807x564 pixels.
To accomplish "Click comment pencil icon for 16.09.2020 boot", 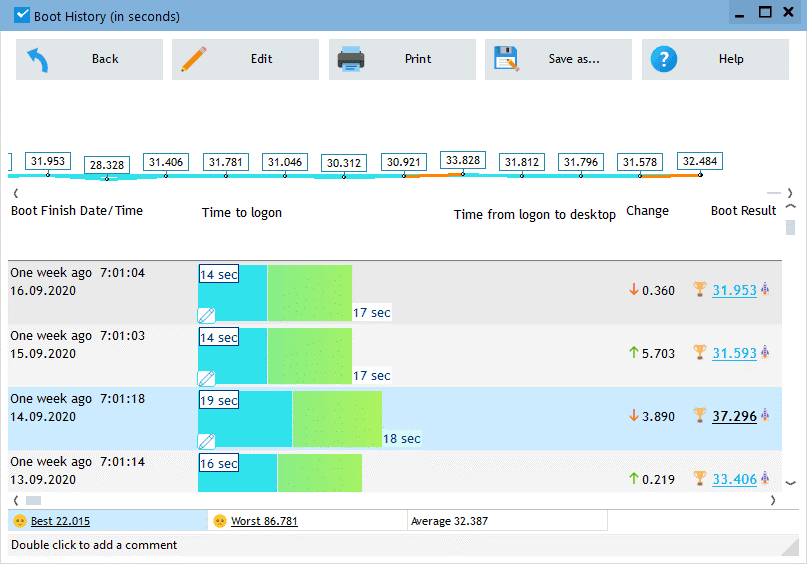I will click(206, 315).
